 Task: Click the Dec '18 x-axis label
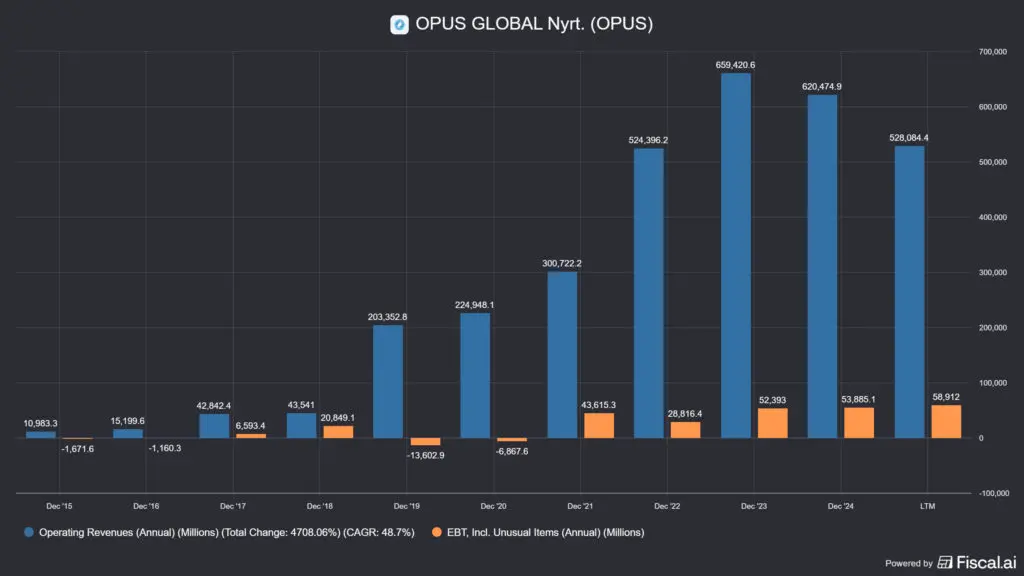tap(320, 506)
